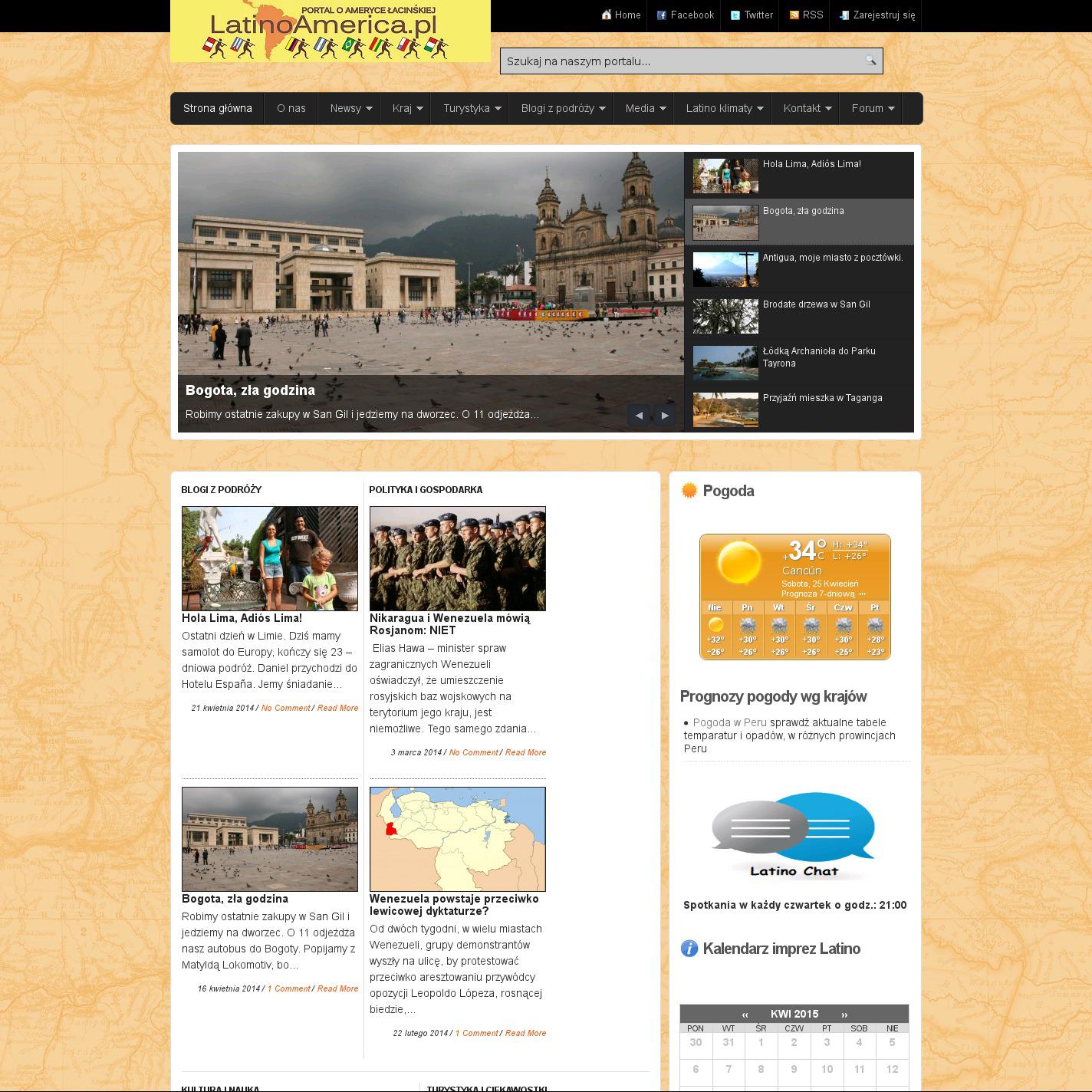This screenshot has width=1092, height=1092.
Task: Expand the Turystyka menu arrow
Action: click(x=498, y=109)
